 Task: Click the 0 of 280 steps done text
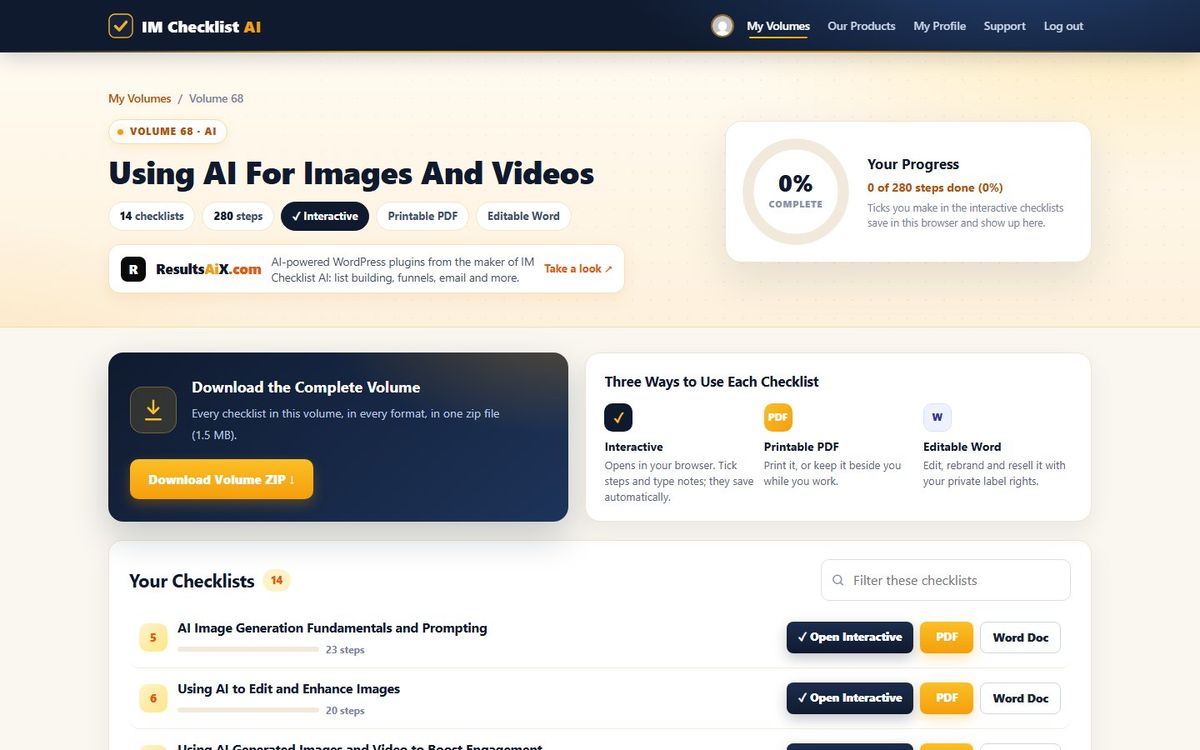click(935, 187)
